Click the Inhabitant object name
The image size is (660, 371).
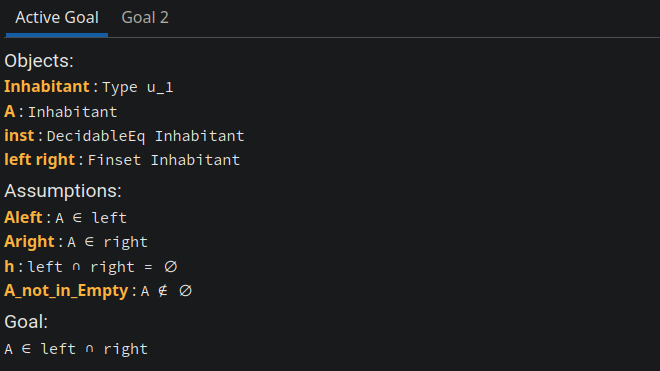[47, 87]
